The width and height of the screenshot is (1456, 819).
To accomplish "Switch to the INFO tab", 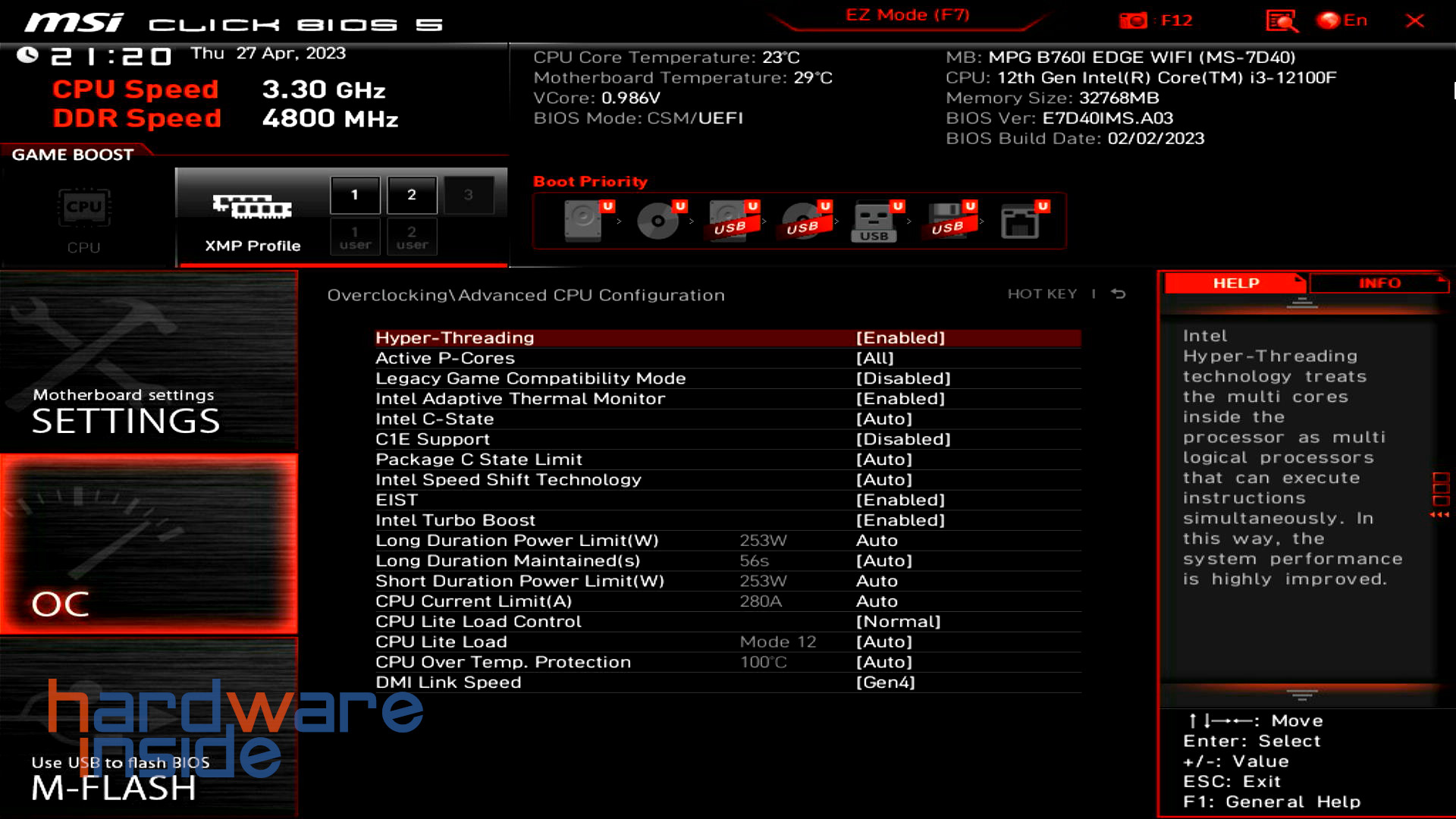I will [x=1379, y=283].
